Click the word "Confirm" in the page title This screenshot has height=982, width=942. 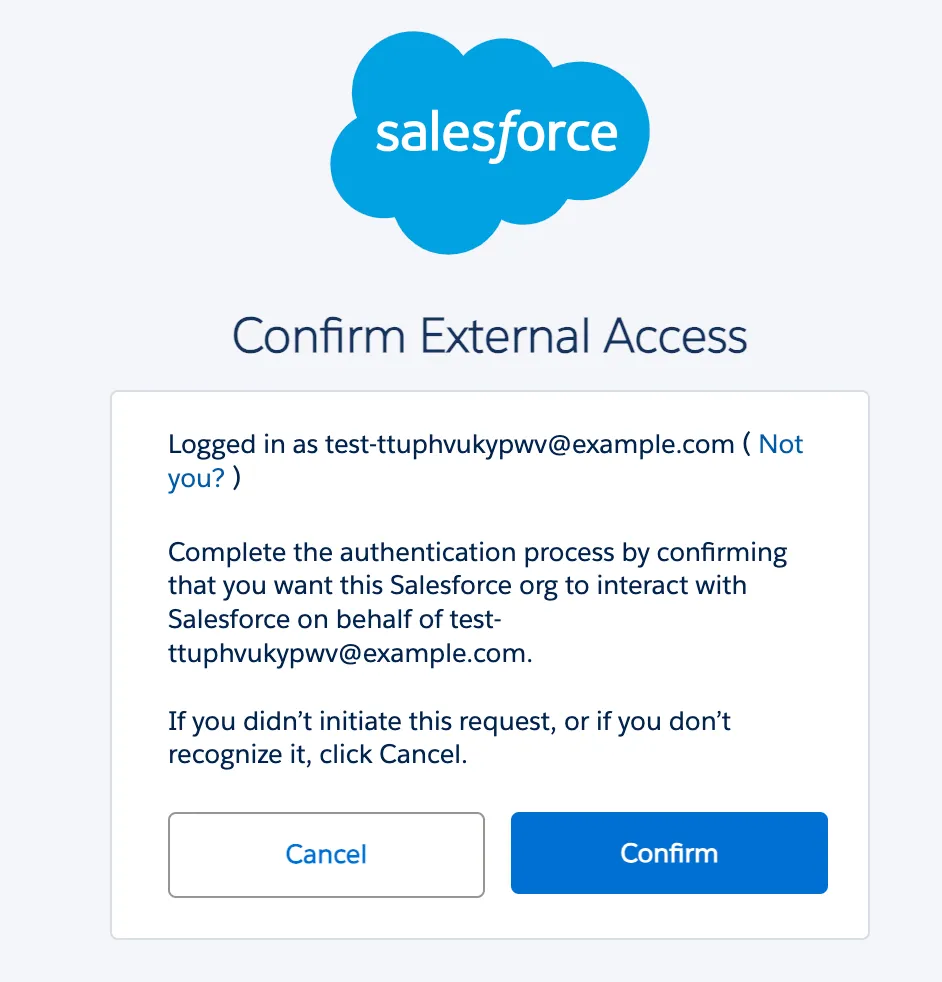click(318, 336)
